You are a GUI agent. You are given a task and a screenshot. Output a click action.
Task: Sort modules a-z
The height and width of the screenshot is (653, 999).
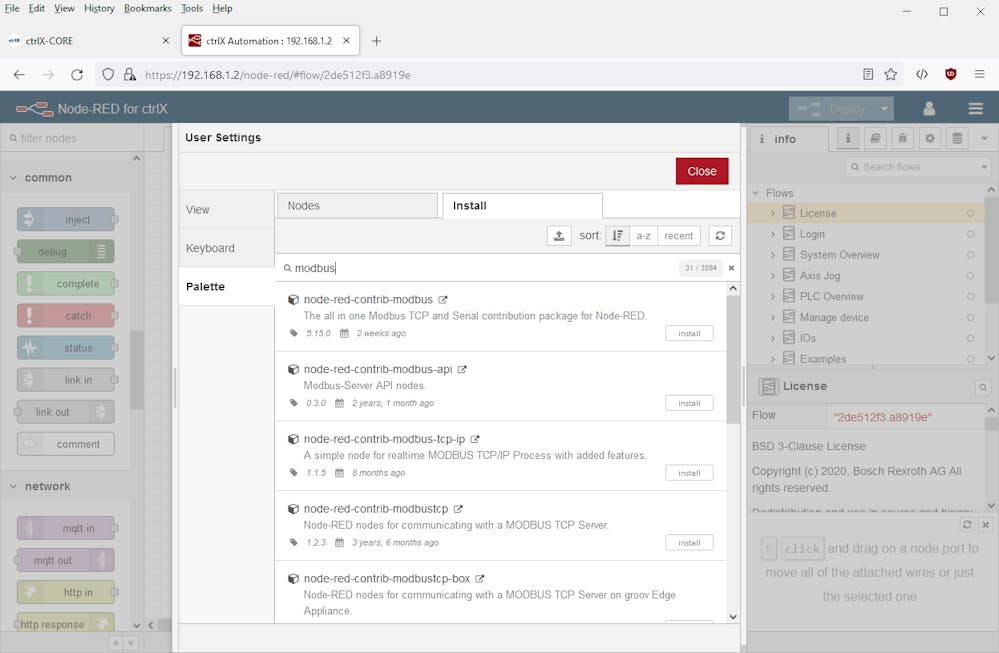point(643,236)
